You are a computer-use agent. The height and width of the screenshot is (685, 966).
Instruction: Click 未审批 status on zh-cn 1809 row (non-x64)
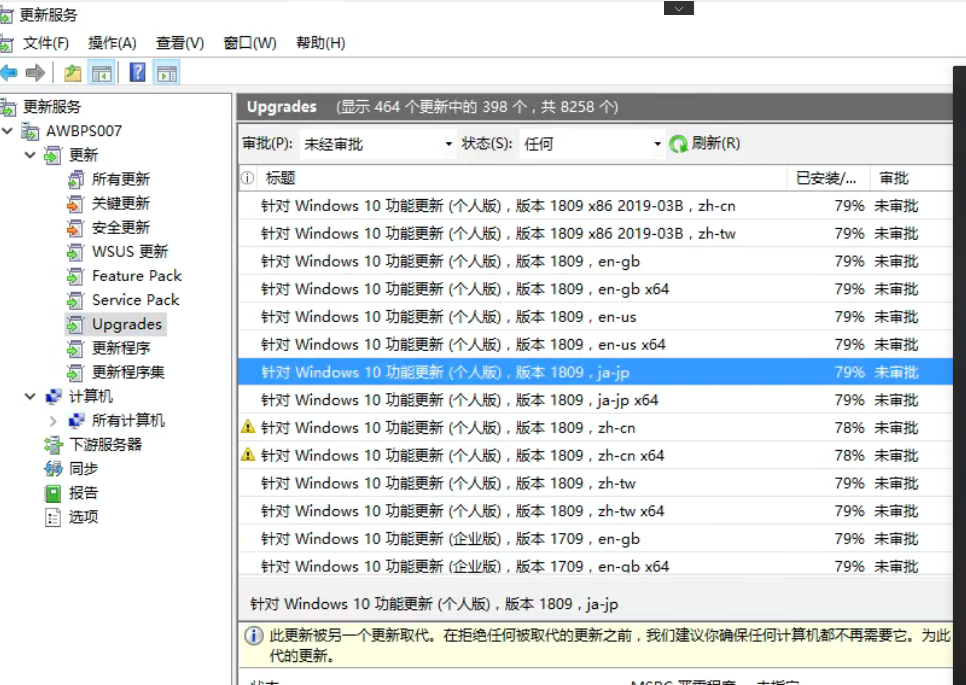point(896,428)
